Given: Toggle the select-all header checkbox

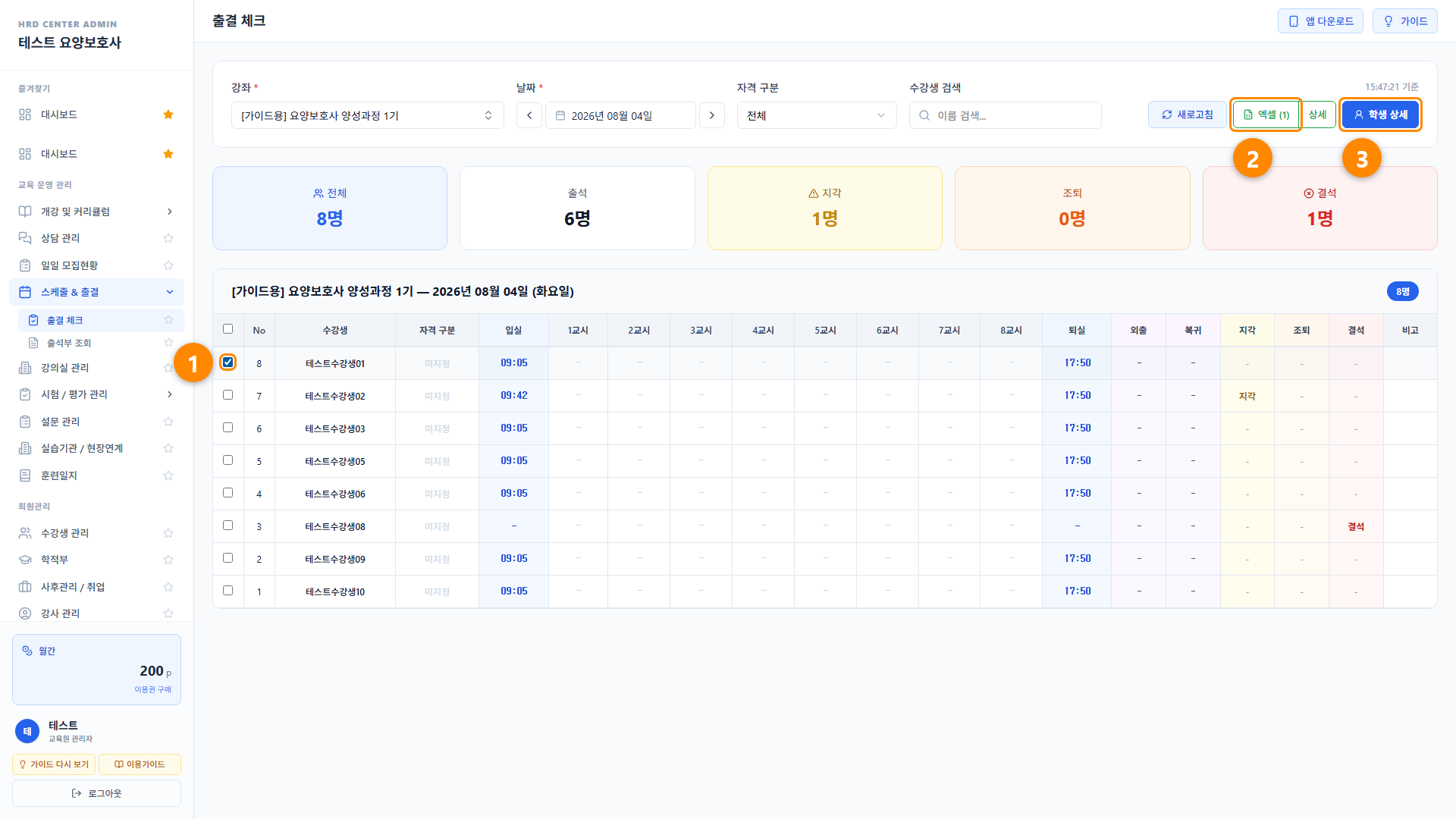Looking at the screenshot, I should tap(227, 329).
